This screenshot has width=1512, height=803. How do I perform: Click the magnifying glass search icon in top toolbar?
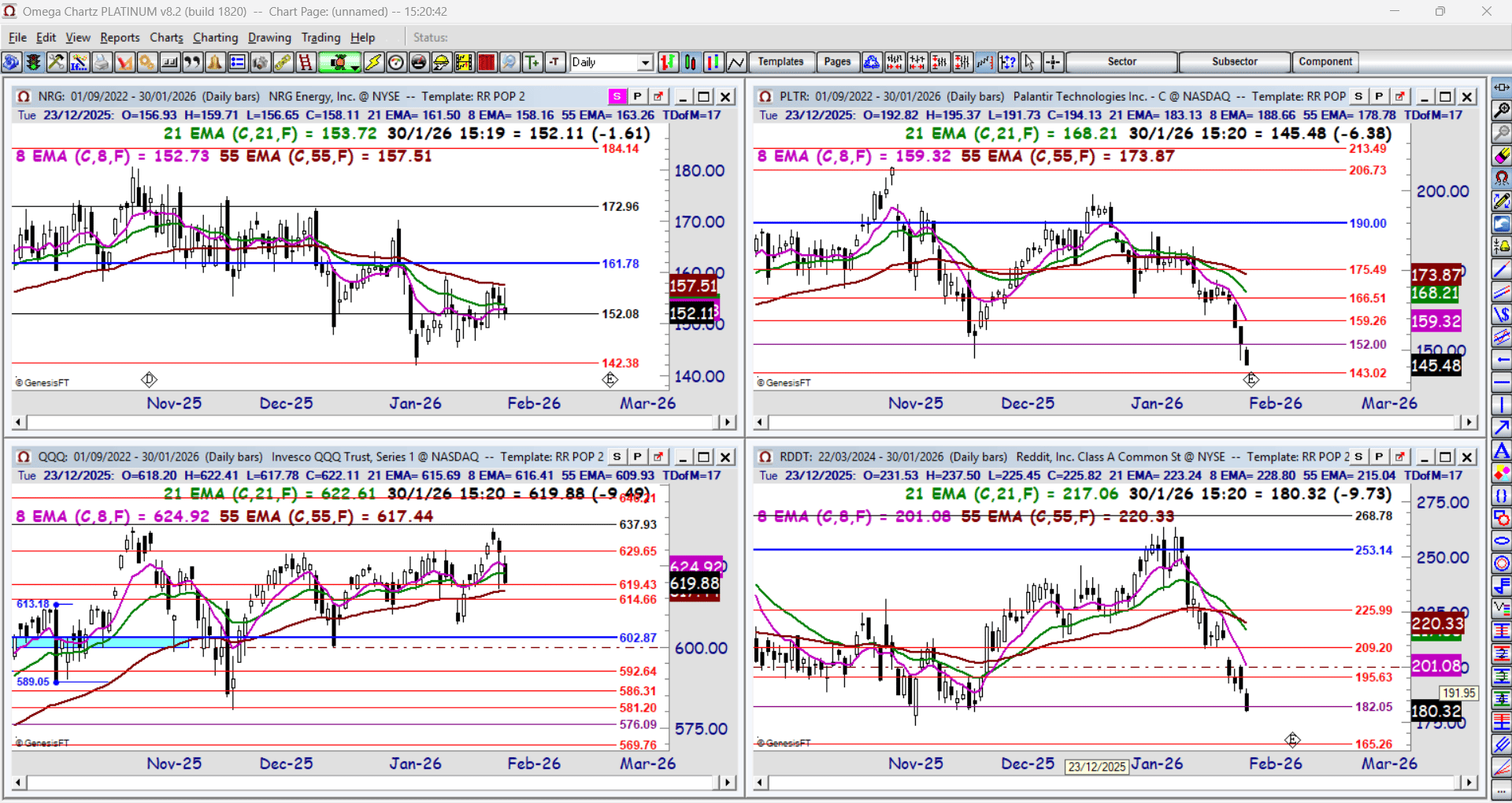click(510, 62)
